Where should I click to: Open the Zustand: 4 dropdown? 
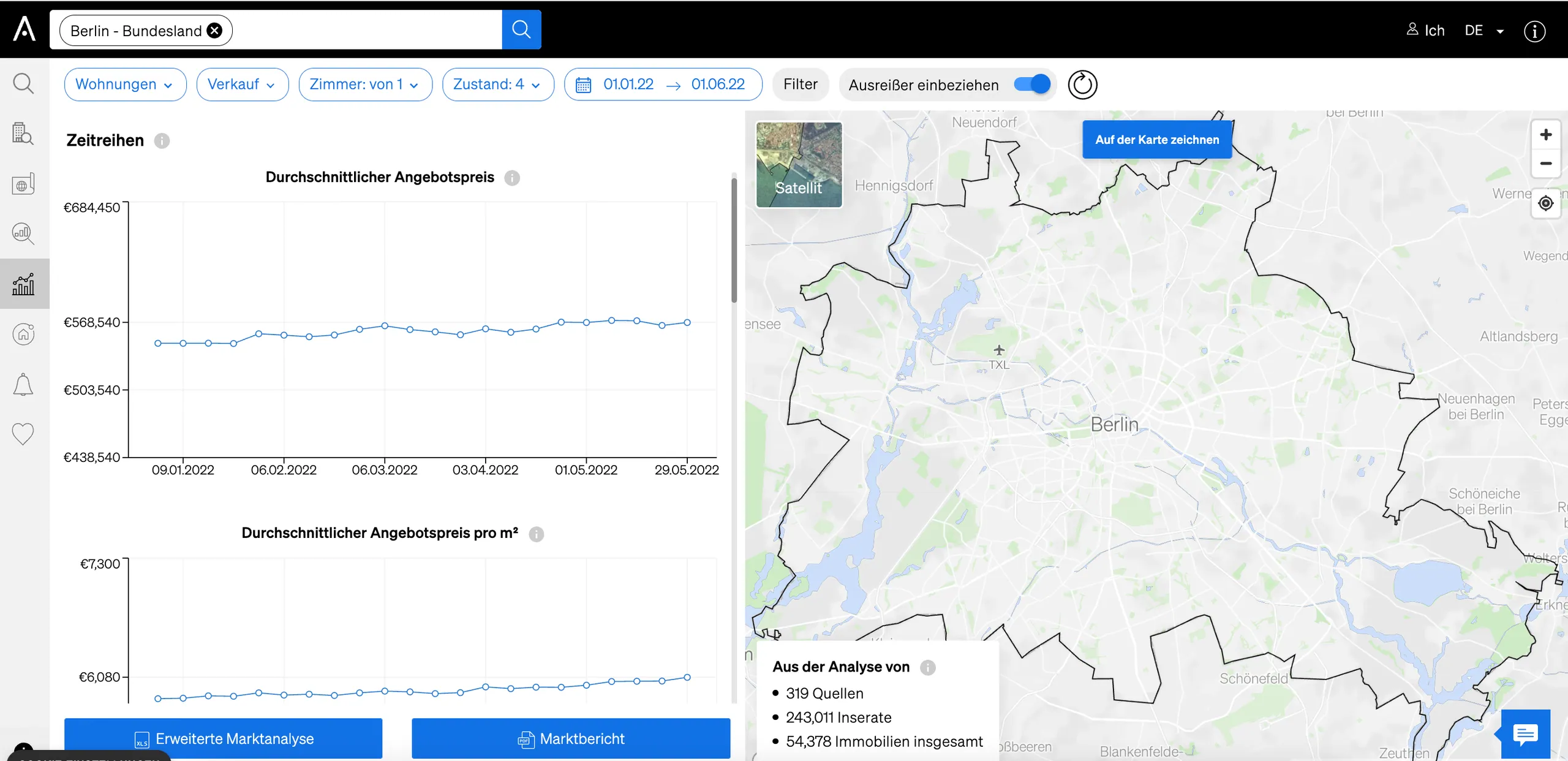coord(498,85)
